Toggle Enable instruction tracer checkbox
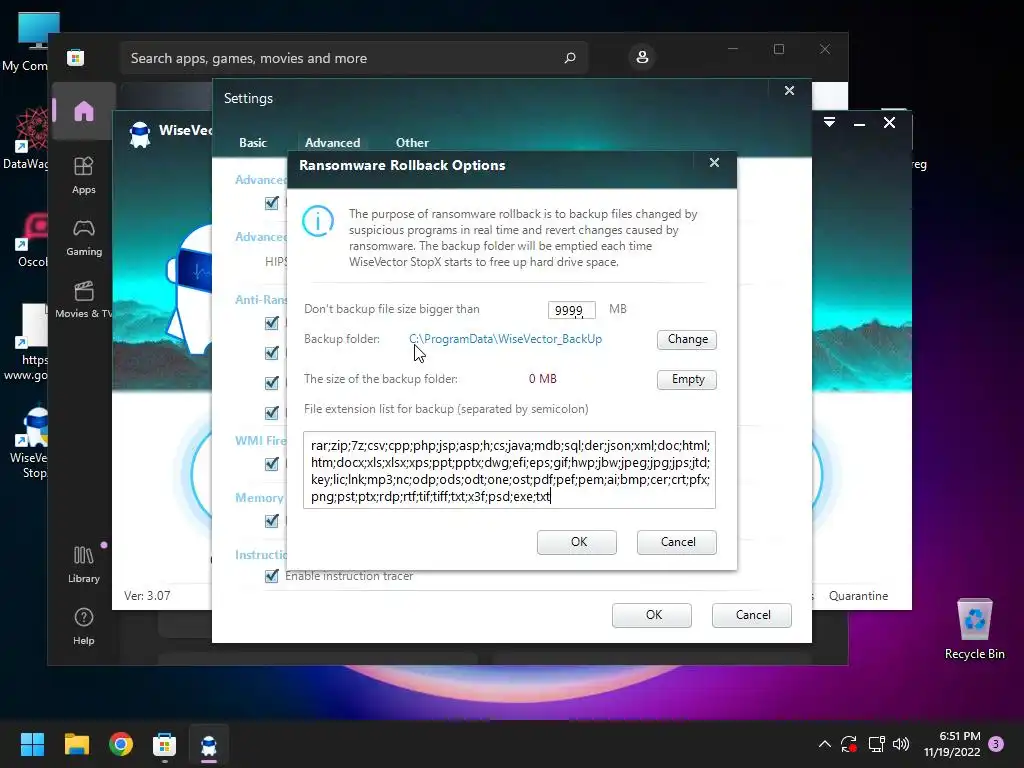Viewport: 1024px width, 768px height. click(x=272, y=576)
